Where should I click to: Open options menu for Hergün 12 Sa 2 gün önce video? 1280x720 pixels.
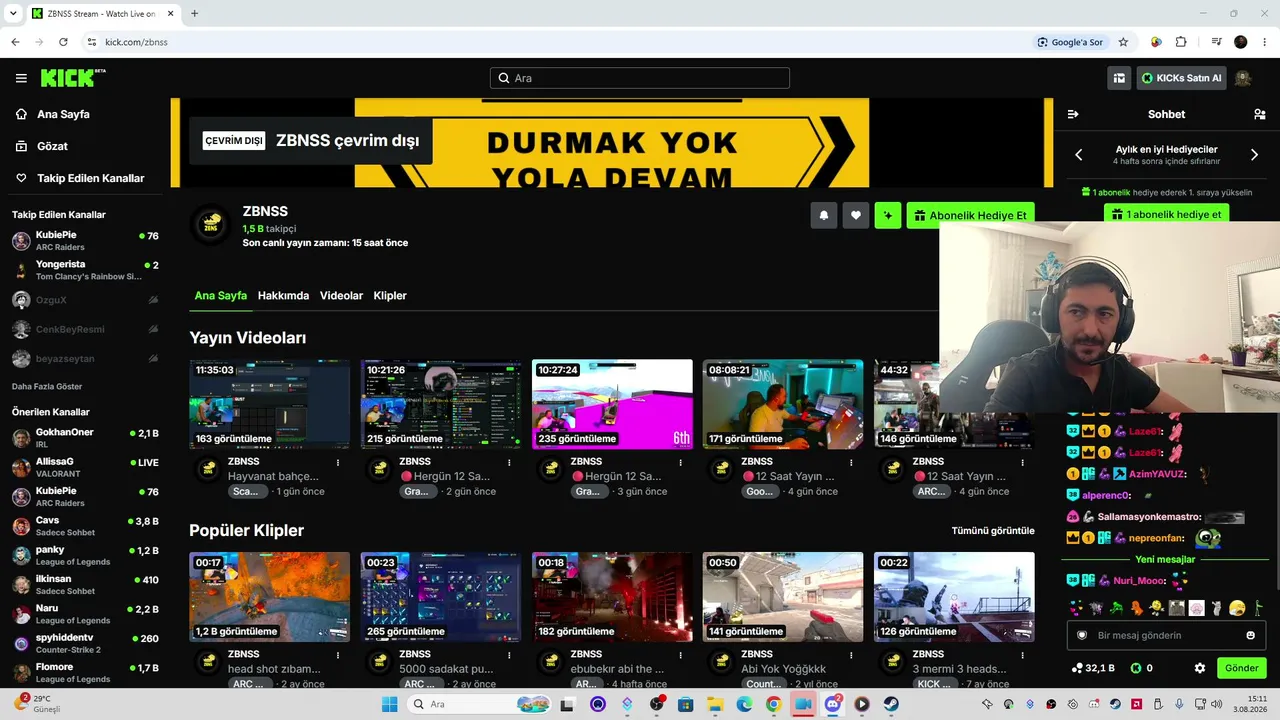pyautogui.click(x=508, y=462)
